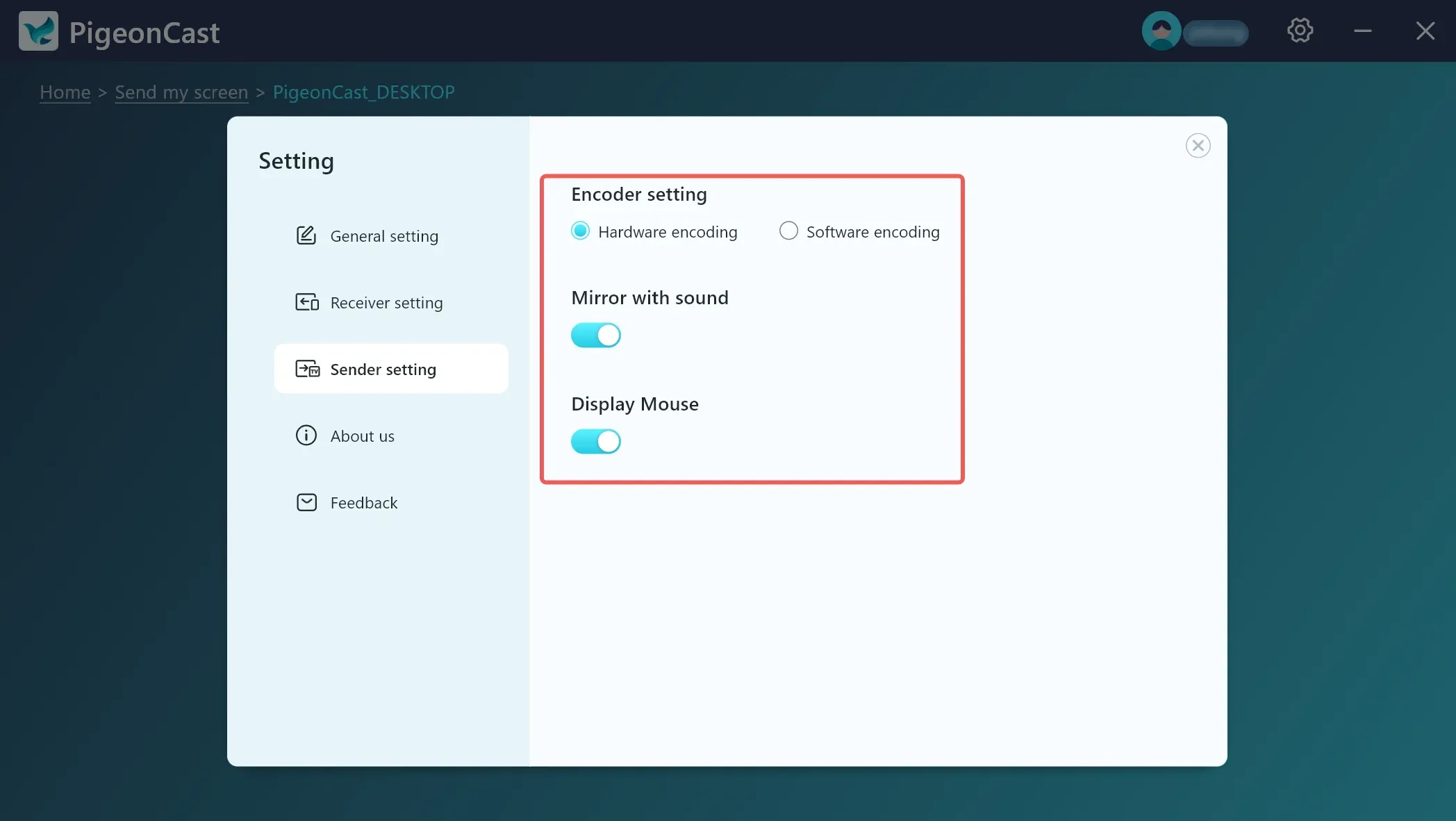Close the PigeonCast application window
Image resolution: width=1456 pixels, height=821 pixels.
coord(1425,31)
